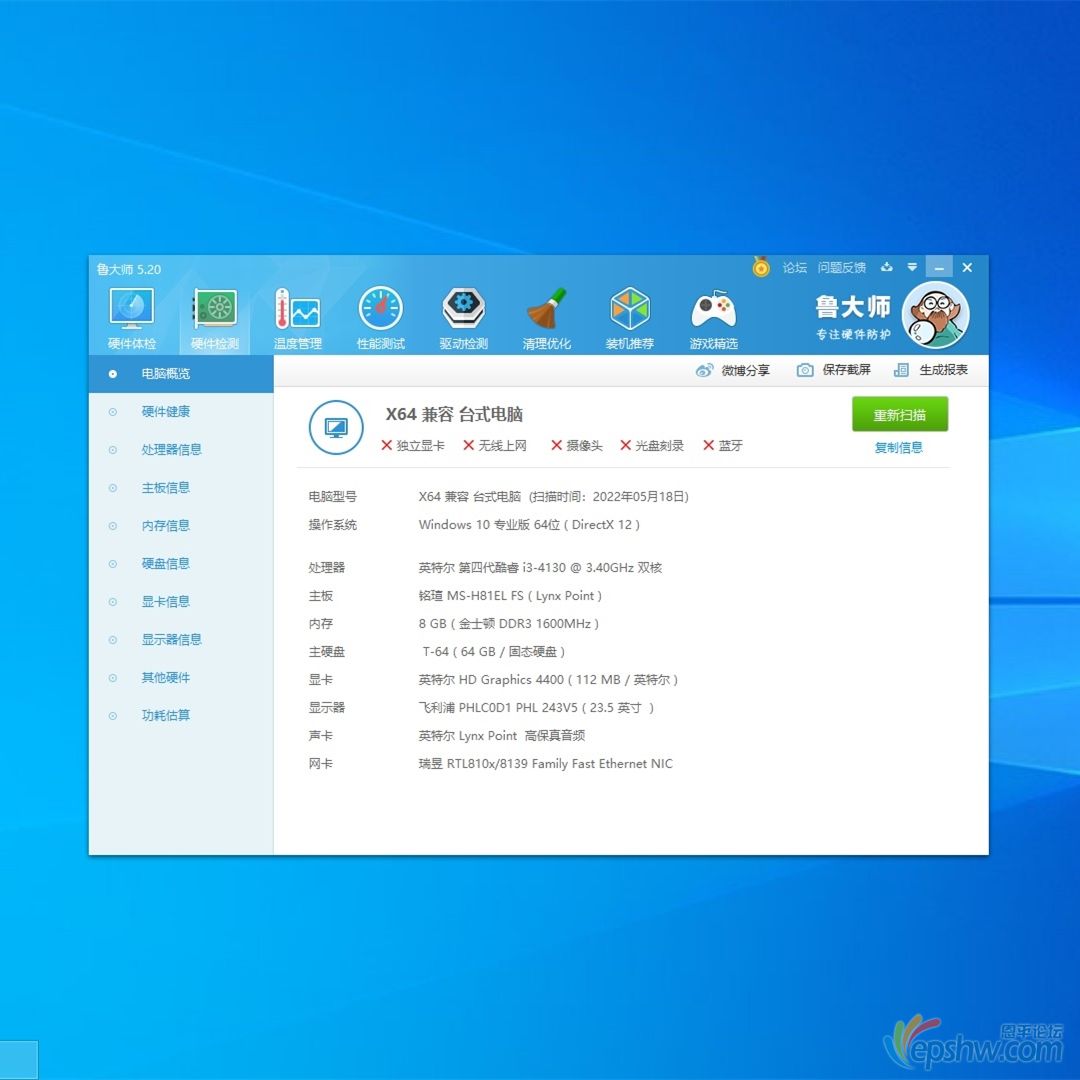This screenshot has height=1080, width=1080.
Task: Open the 问题反馈 feedback link
Action: [x=842, y=267]
